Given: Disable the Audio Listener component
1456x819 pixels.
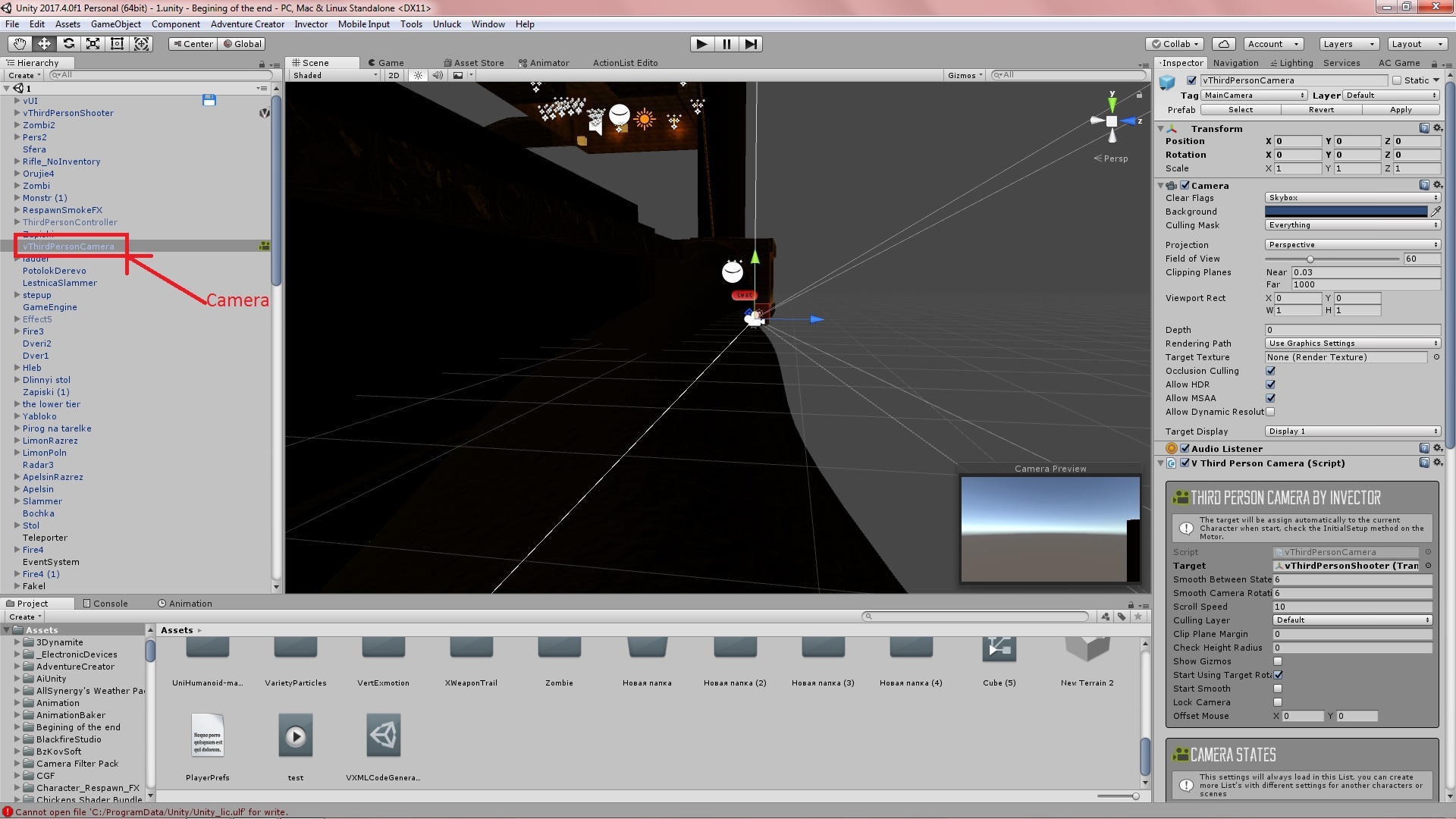Looking at the screenshot, I should point(1185,448).
